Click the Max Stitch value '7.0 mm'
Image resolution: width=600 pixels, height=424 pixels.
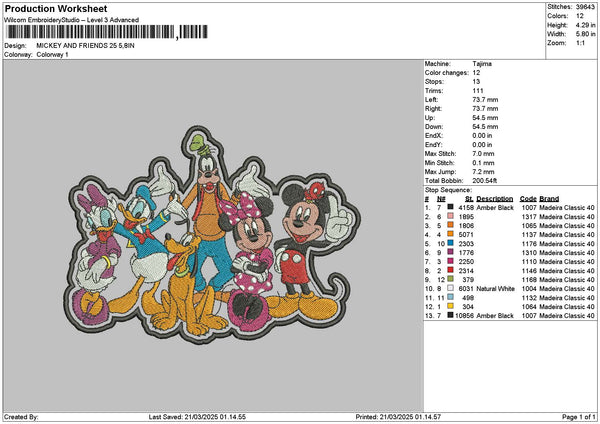click(483, 153)
